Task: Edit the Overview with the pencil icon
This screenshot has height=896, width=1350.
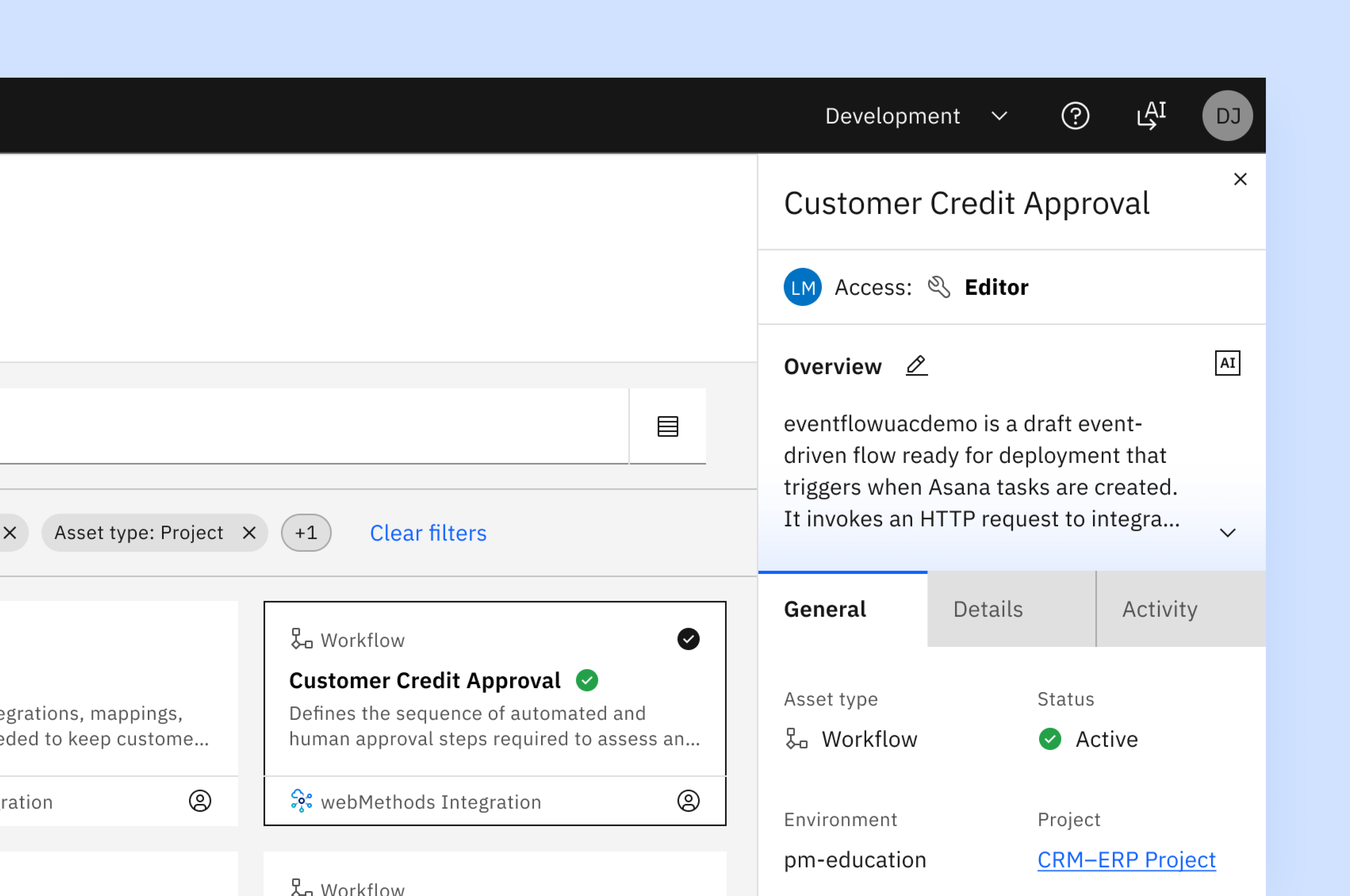Action: 916,365
